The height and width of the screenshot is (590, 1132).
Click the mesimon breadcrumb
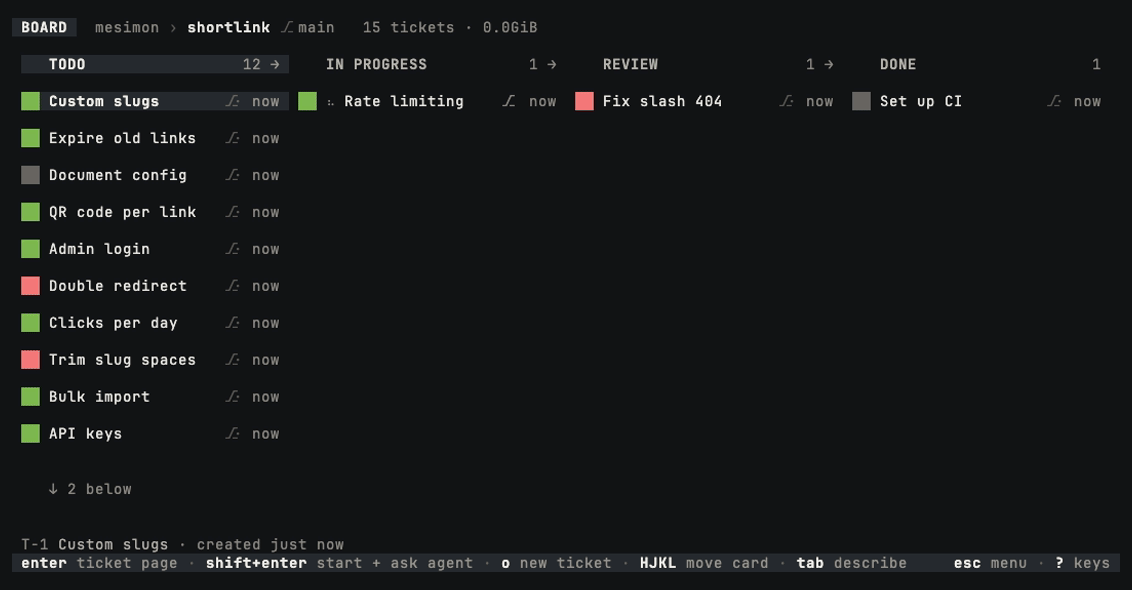127,27
